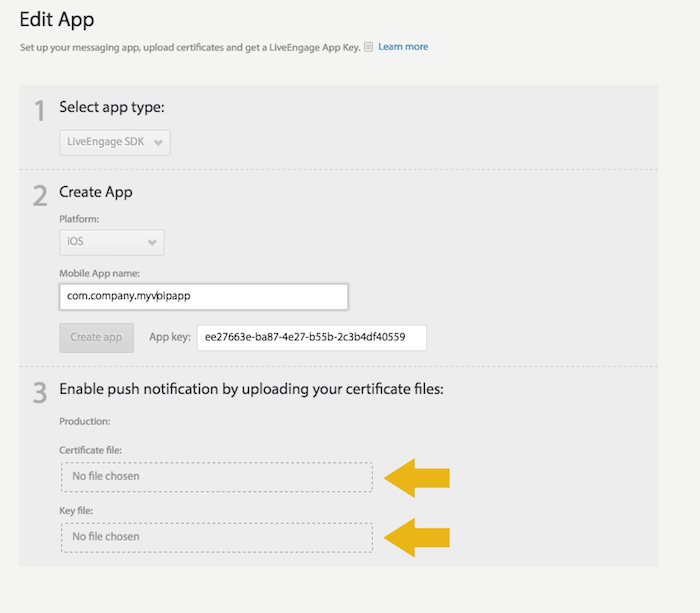
Task: Choose a file in Key file box
Action: coord(217,537)
